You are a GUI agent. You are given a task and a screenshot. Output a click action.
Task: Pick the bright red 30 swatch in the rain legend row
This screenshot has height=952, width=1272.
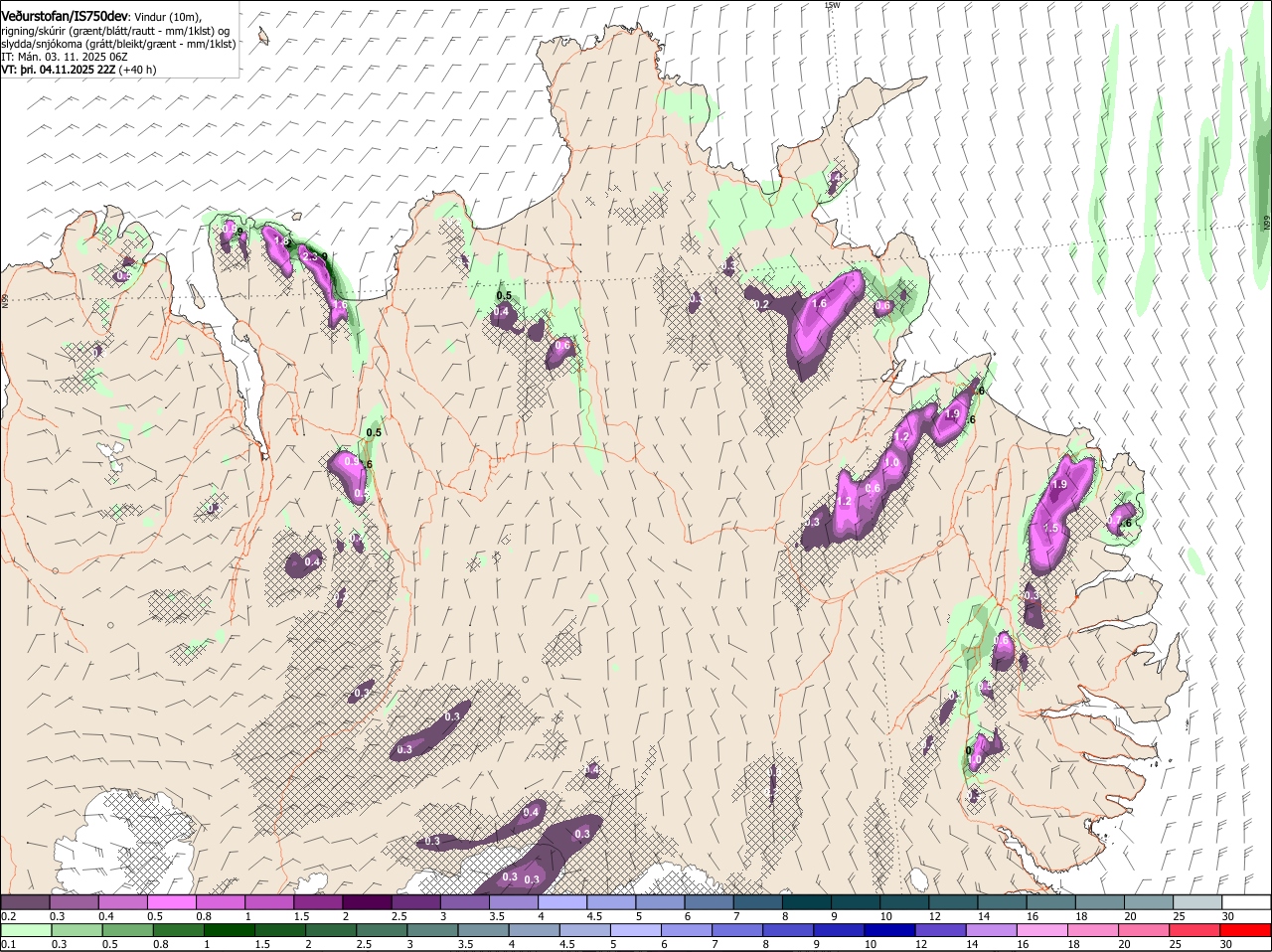click(1246, 929)
